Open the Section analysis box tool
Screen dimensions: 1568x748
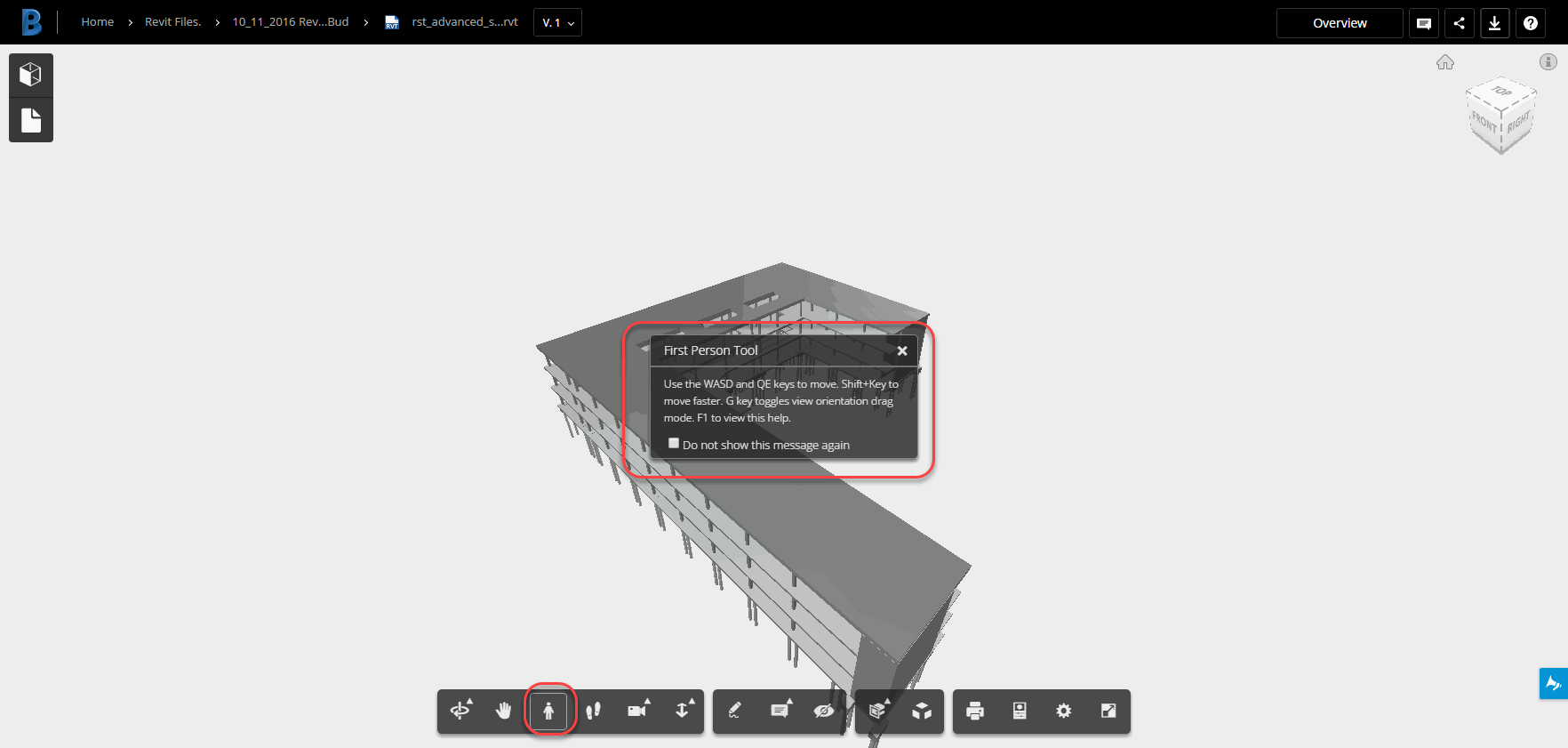point(878,711)
